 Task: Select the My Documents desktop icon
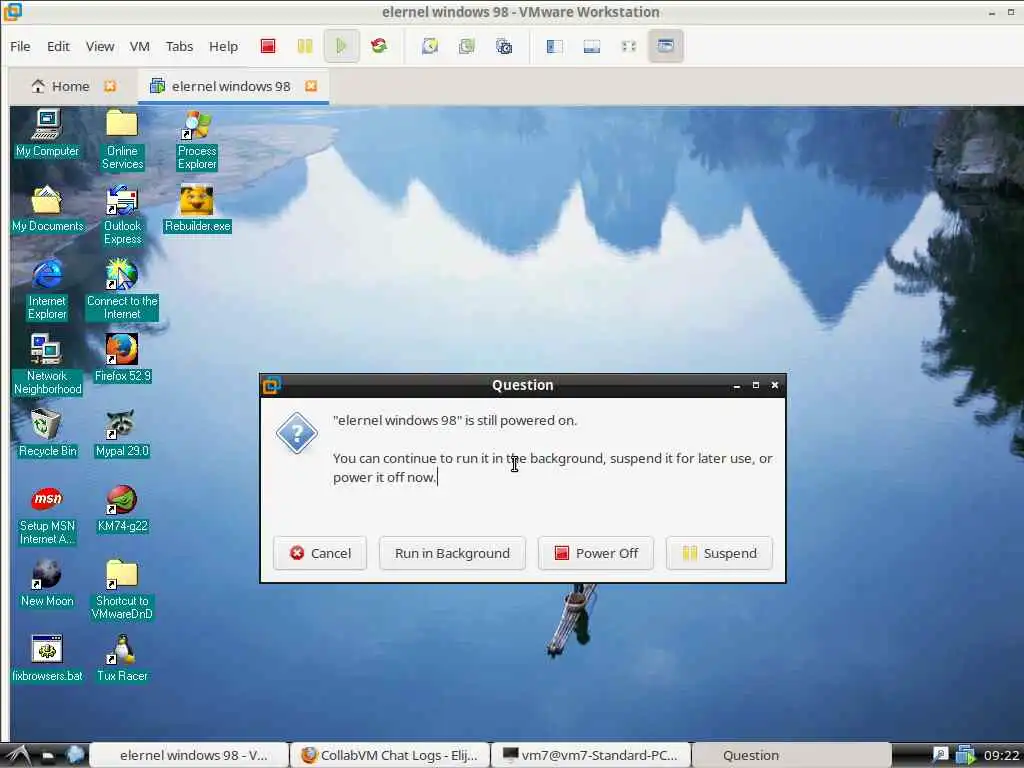[x=47, y=209]
